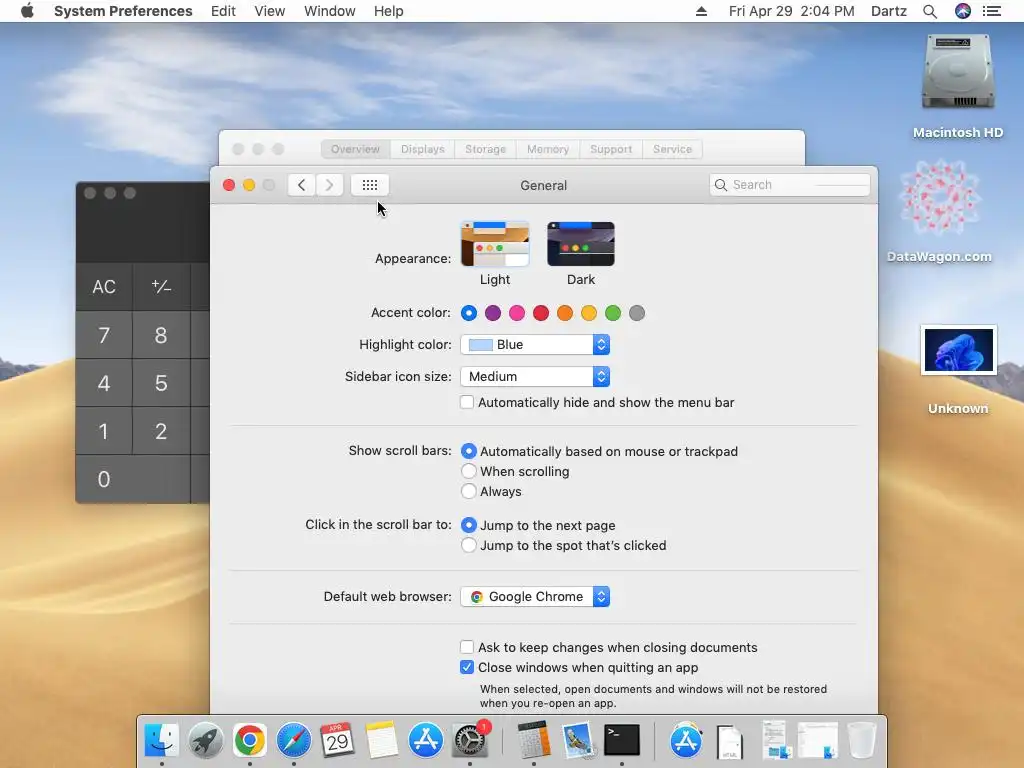Open Highlight color dropdown
The width and height of the screenshot is (1024, 768).
535,344
